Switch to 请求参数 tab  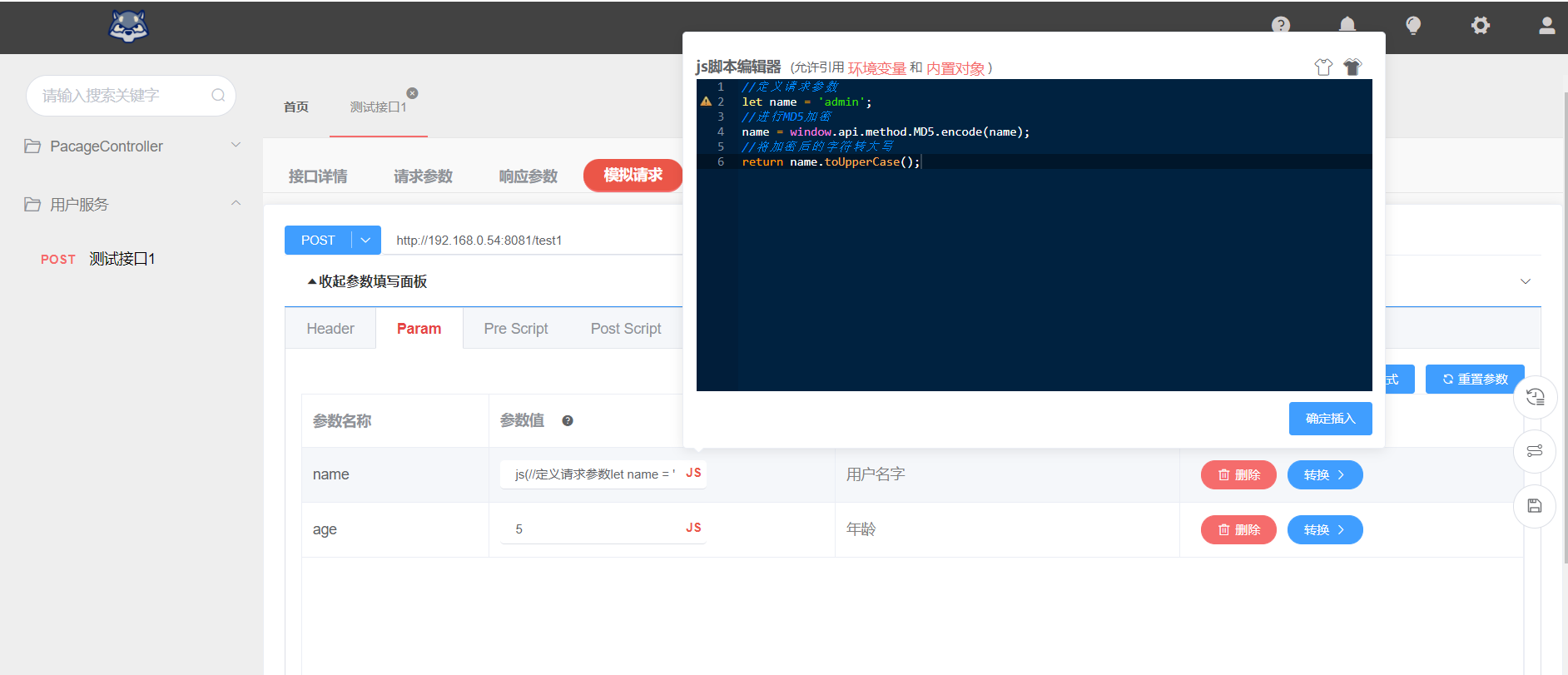[423, 176]
